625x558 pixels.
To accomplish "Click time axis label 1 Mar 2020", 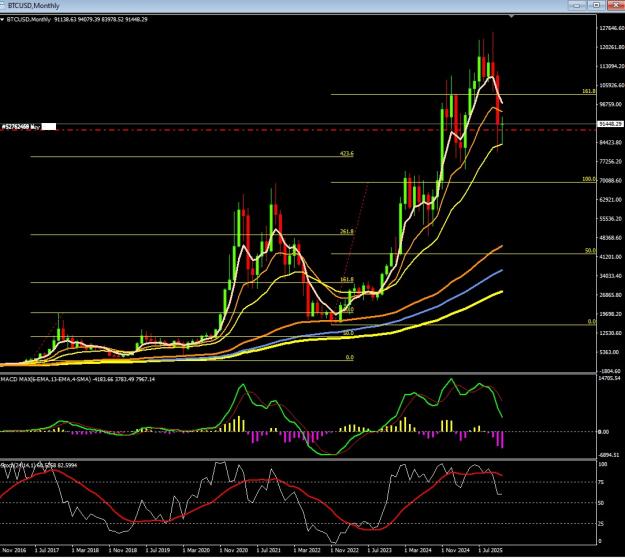I will pyautogui.click(x=196, y=550).
